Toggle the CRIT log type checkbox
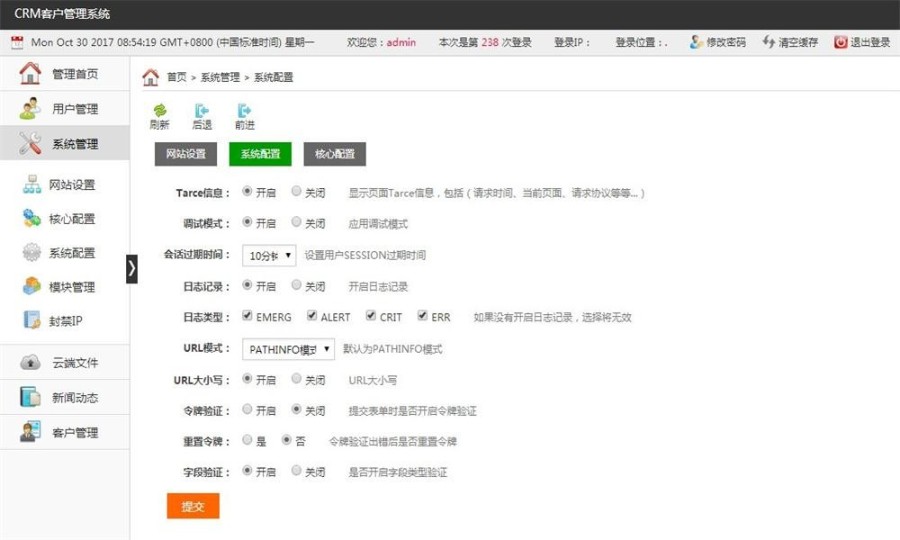The height and width of the screenshot is (540, 900). point(371,316)
